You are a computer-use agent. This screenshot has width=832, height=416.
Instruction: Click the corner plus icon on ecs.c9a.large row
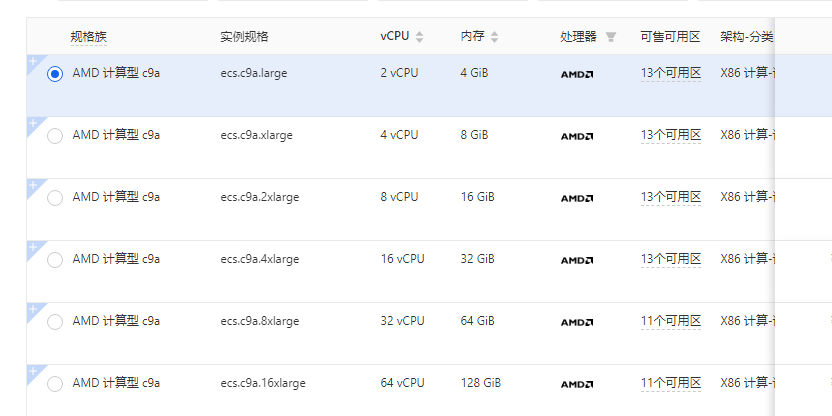point(32,61)
